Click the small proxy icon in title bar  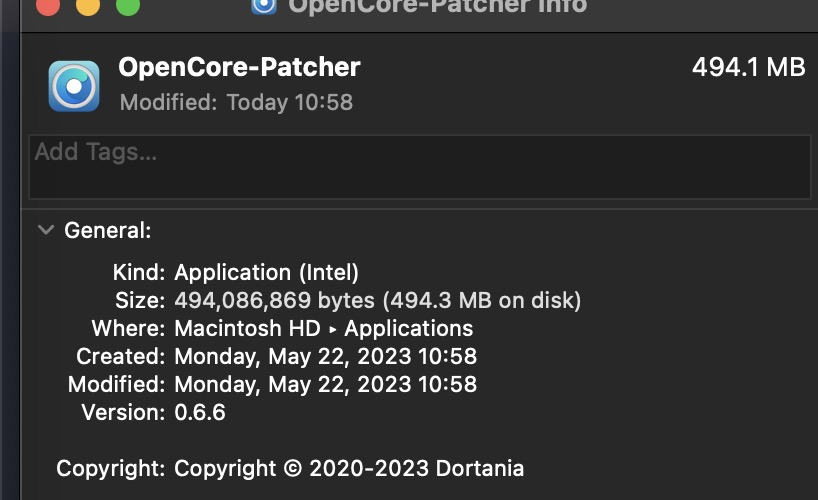[x=263, y=5]
